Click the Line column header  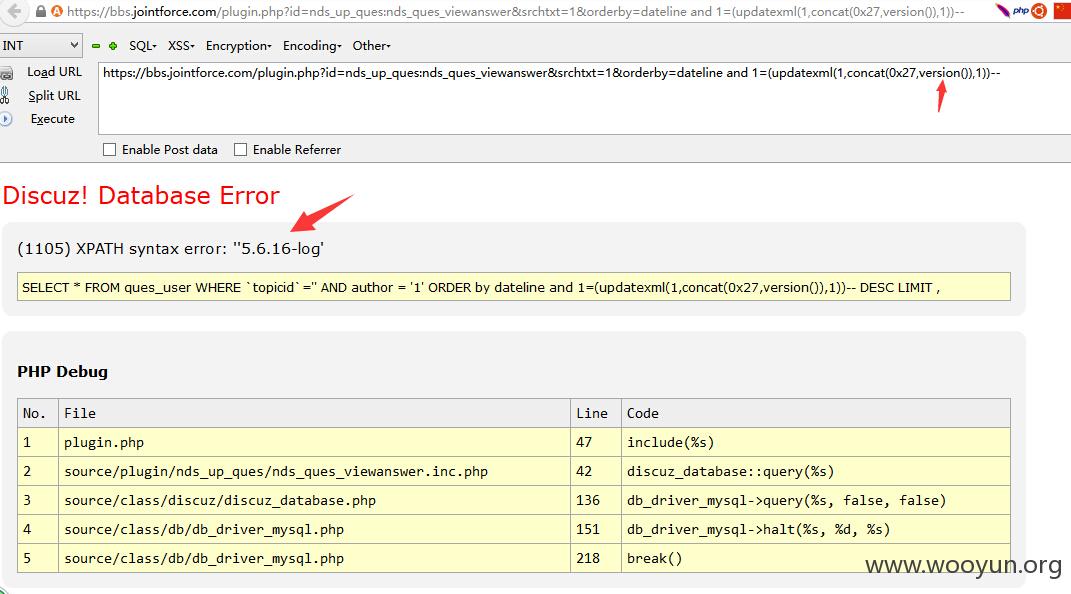point(596,413)
